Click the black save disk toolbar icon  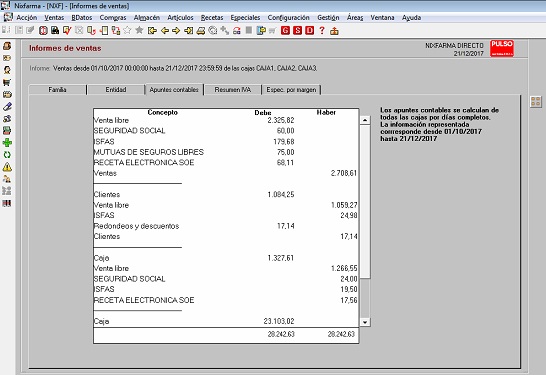coord(55,31)
